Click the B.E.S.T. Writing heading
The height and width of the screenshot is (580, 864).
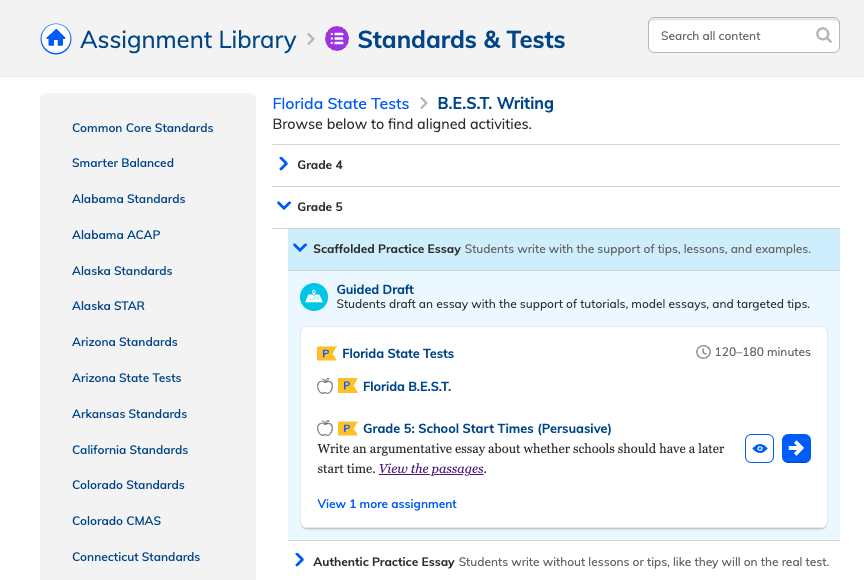495,104
